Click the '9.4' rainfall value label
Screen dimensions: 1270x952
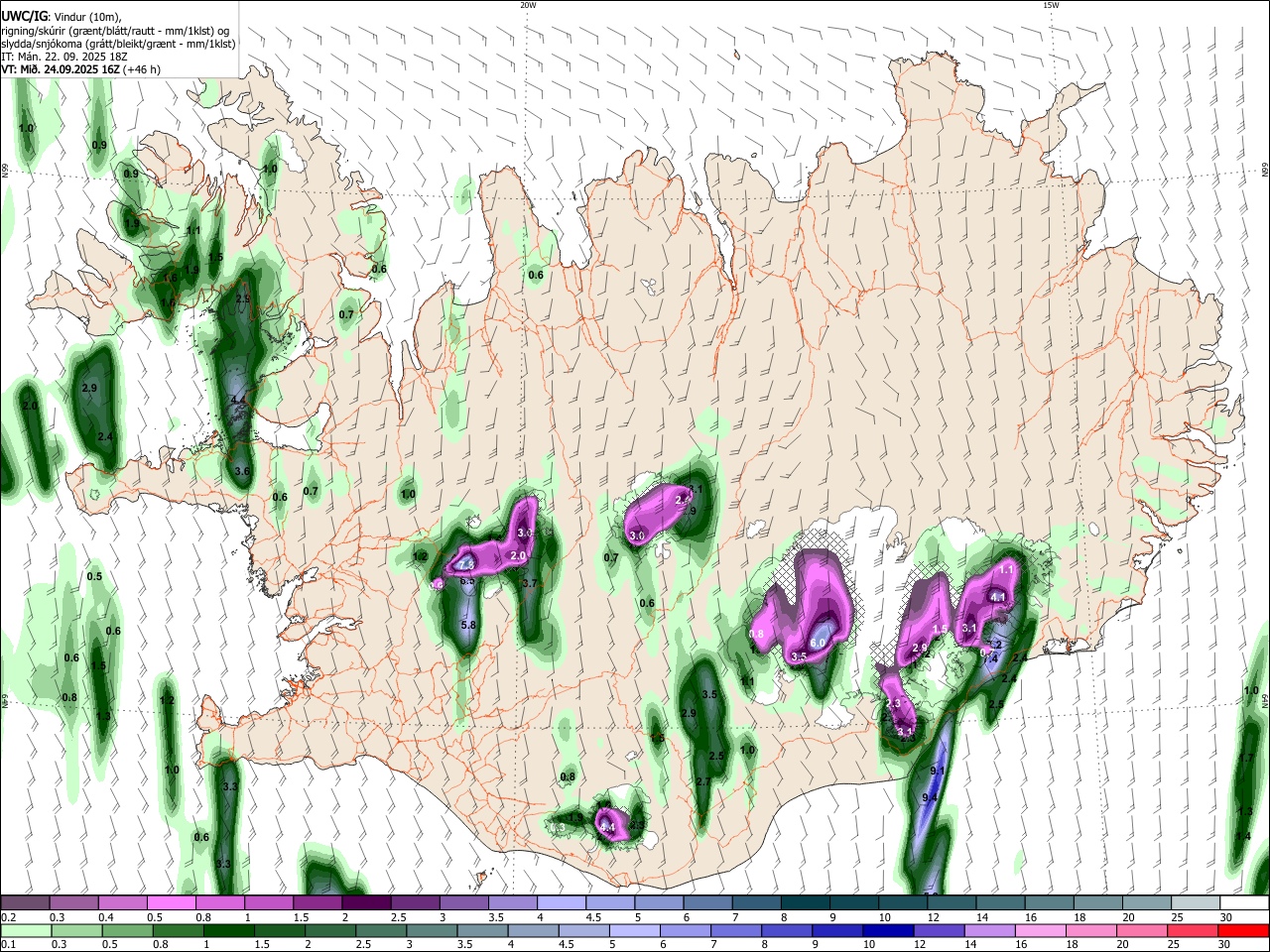coord(930,797)
